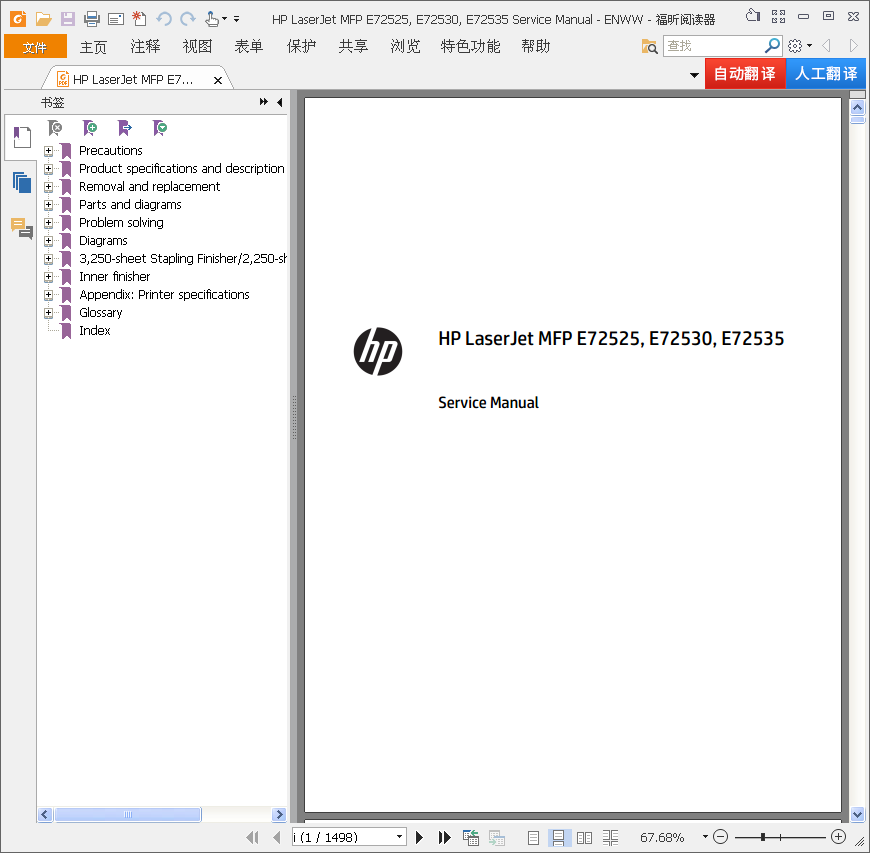Open the search settings gear icon

point(795,46)
